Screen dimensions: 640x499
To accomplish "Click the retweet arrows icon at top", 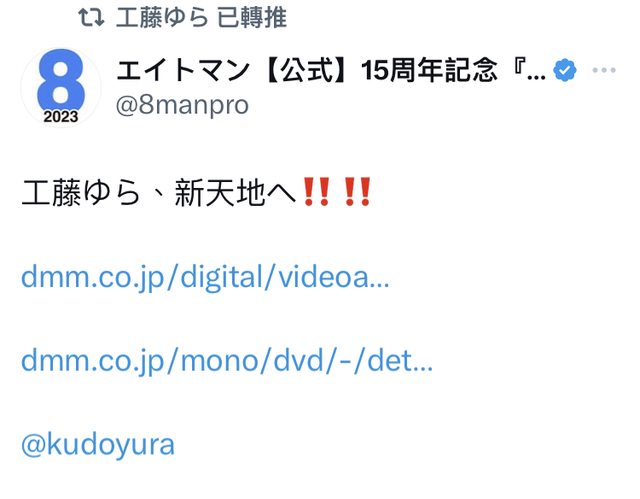I will (91, 18).
